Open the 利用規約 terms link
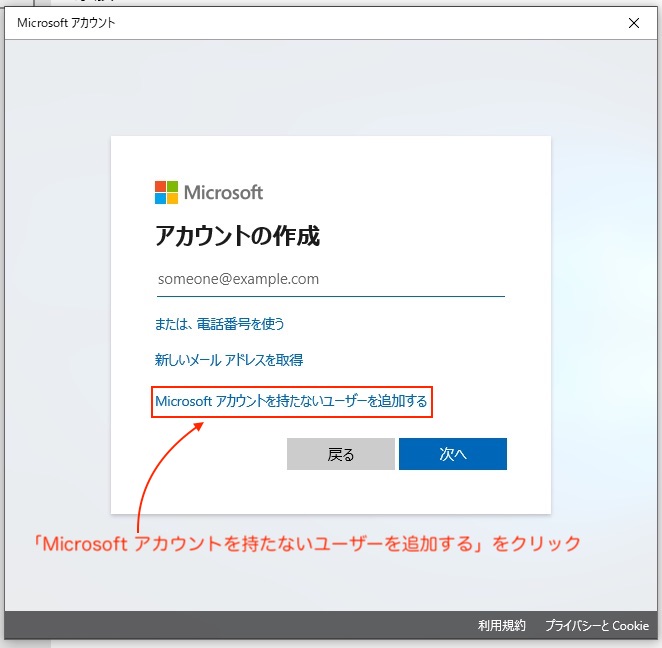662x648 pixels. coord(502,625)
